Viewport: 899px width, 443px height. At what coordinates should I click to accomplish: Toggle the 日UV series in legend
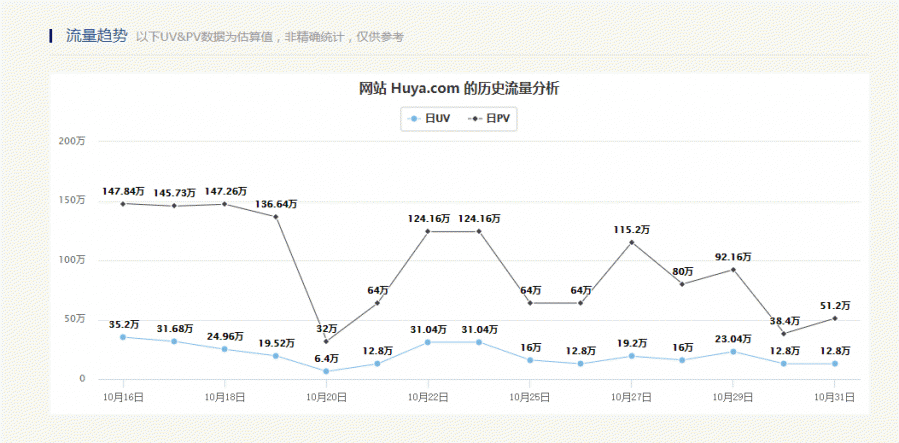429,119
